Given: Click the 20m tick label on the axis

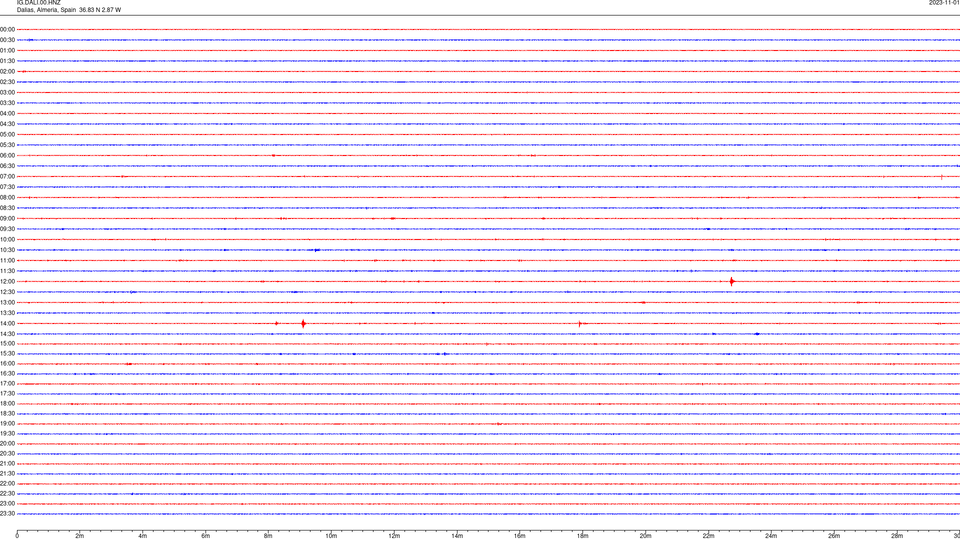Looking at the screenshot, I should tap(645, 536).
